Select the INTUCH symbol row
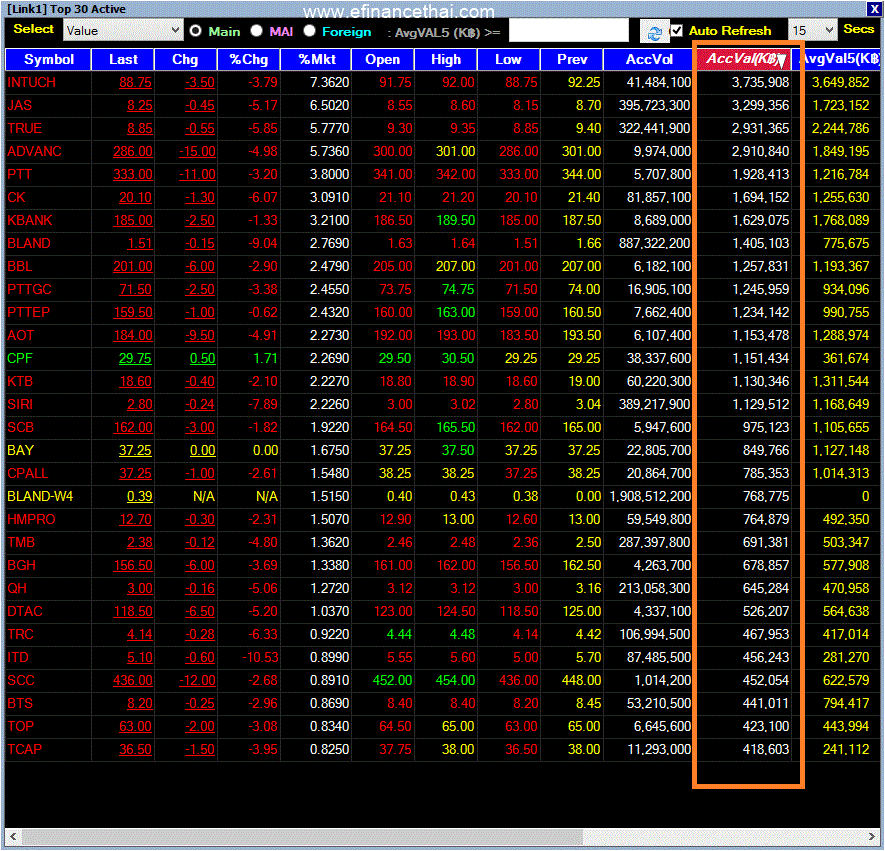The image size is (885, 851). pyautogui.click(x=442, y=82)
